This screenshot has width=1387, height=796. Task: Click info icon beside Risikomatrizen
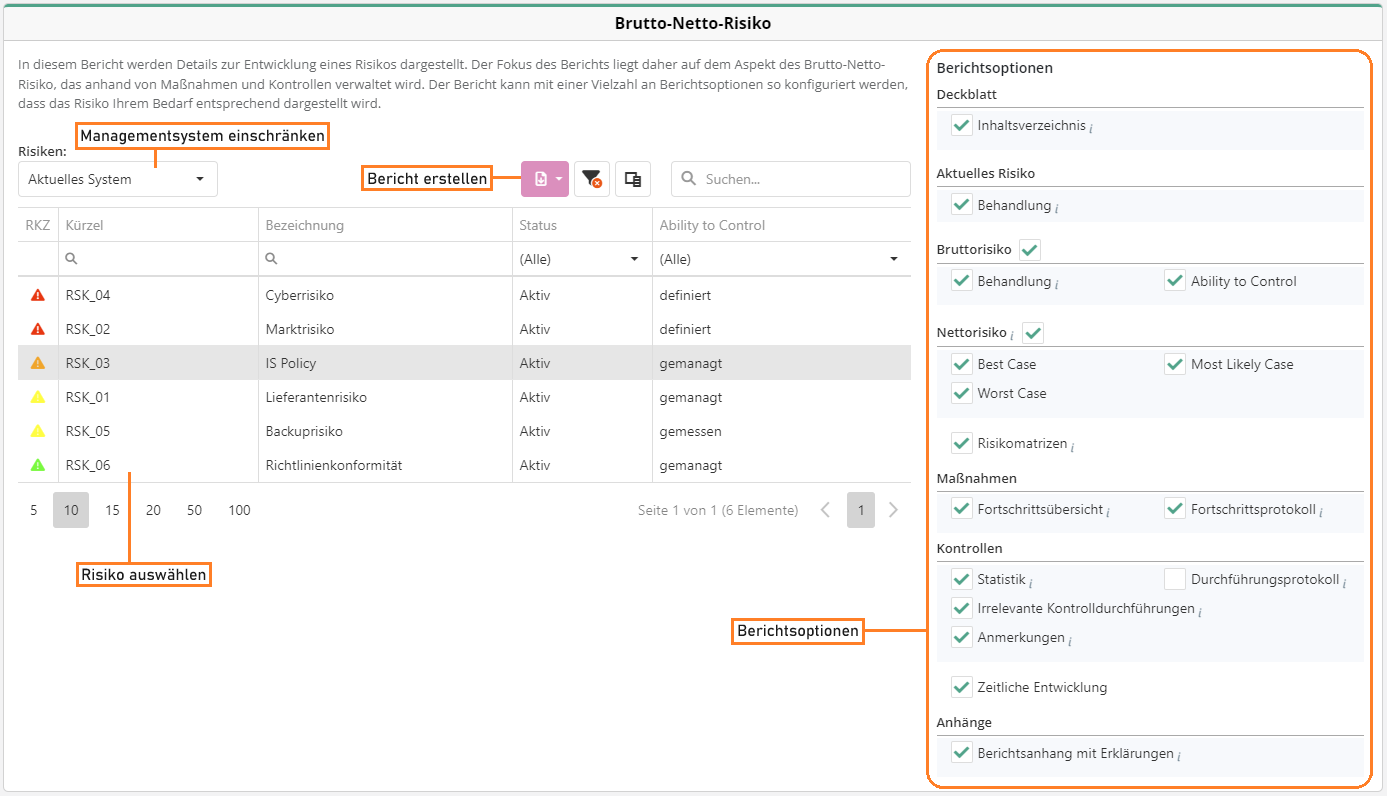pos(1072,445)
